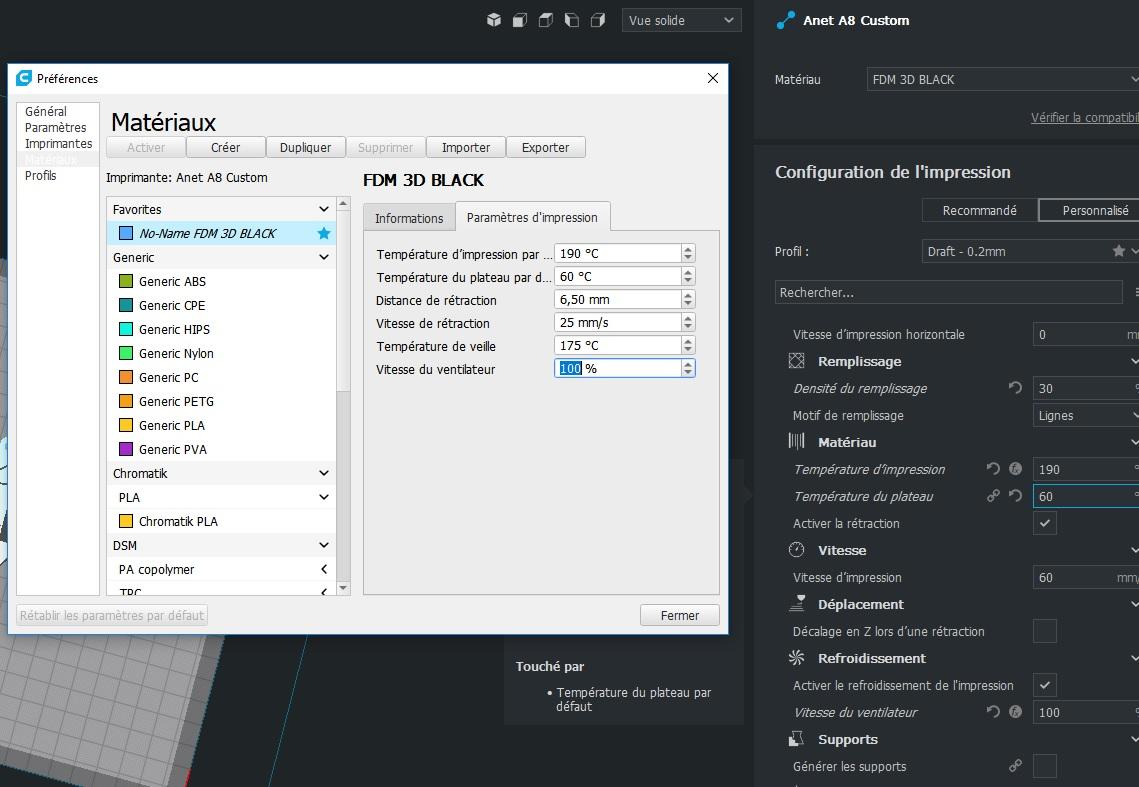
Task: Reset Température du plateau value
Action: click(1016, 496)
